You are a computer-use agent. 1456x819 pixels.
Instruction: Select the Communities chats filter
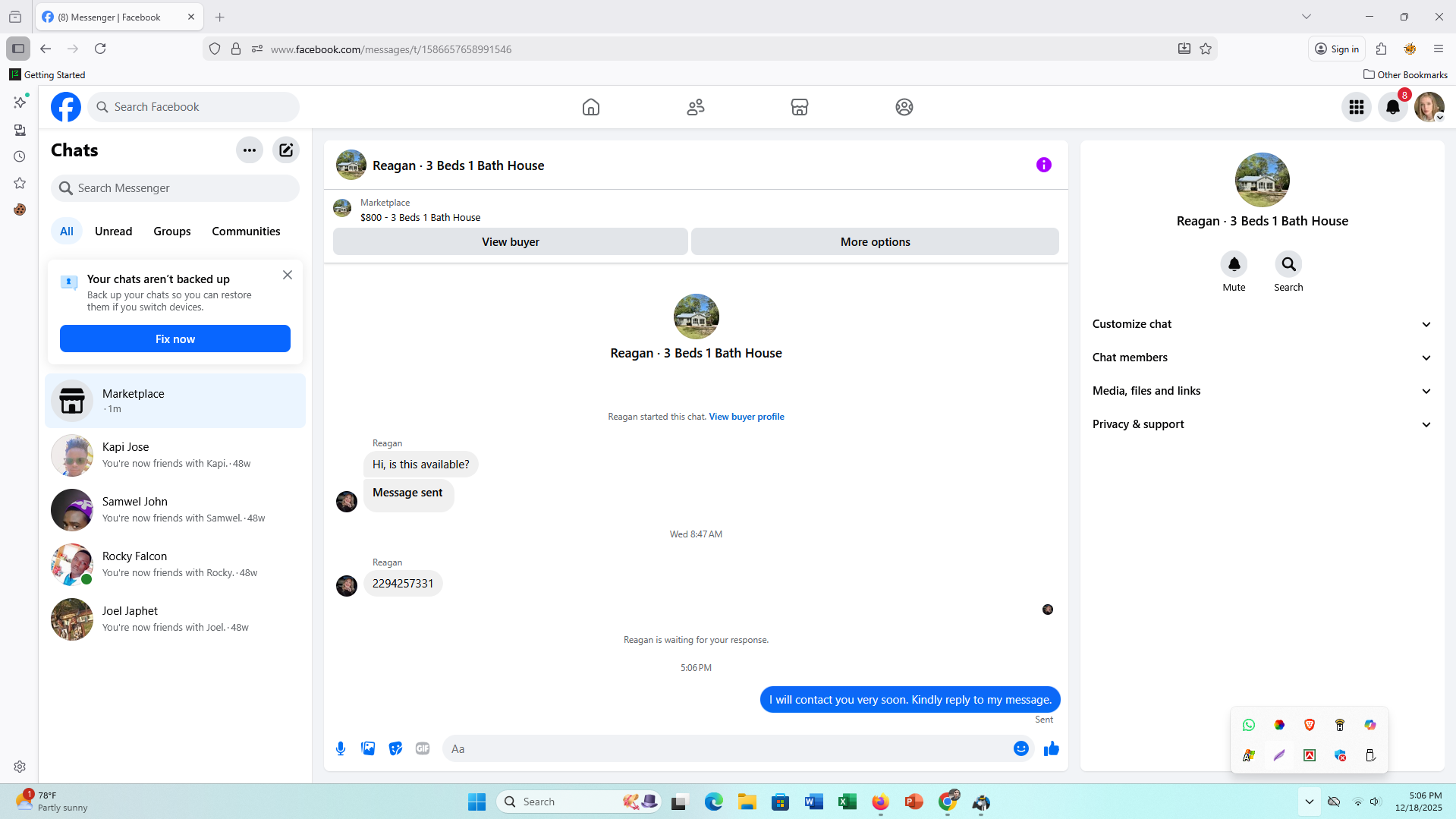pos(246,232)
